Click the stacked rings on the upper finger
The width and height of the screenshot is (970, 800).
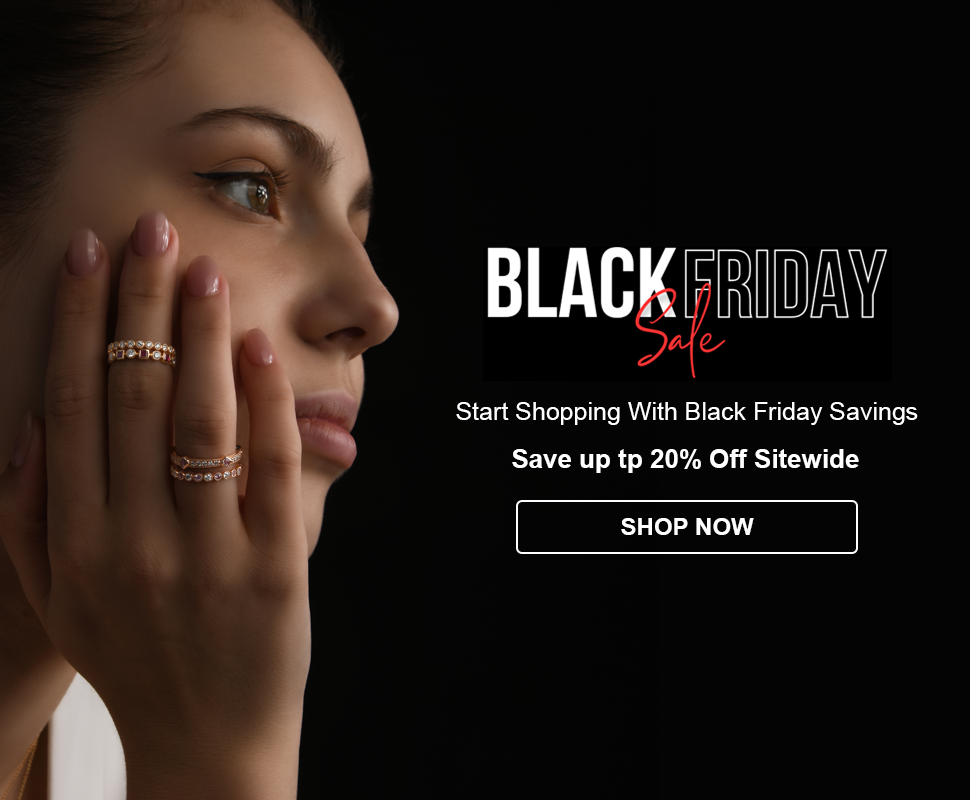click(x=142, y=352)
